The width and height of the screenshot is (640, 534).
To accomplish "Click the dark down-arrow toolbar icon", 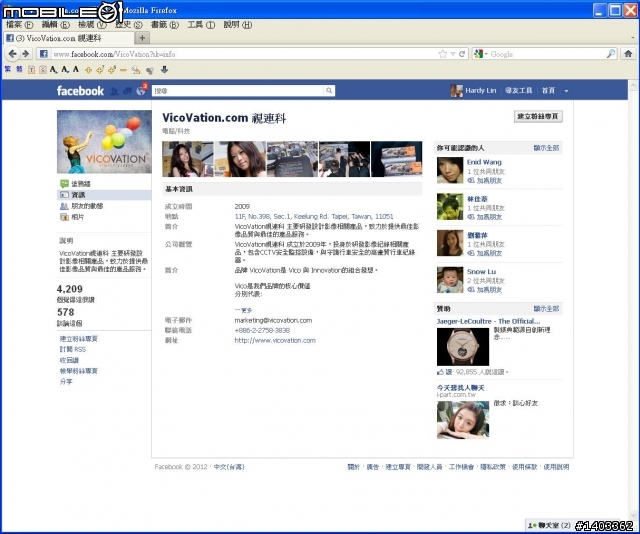I will [x=164, y=70].
